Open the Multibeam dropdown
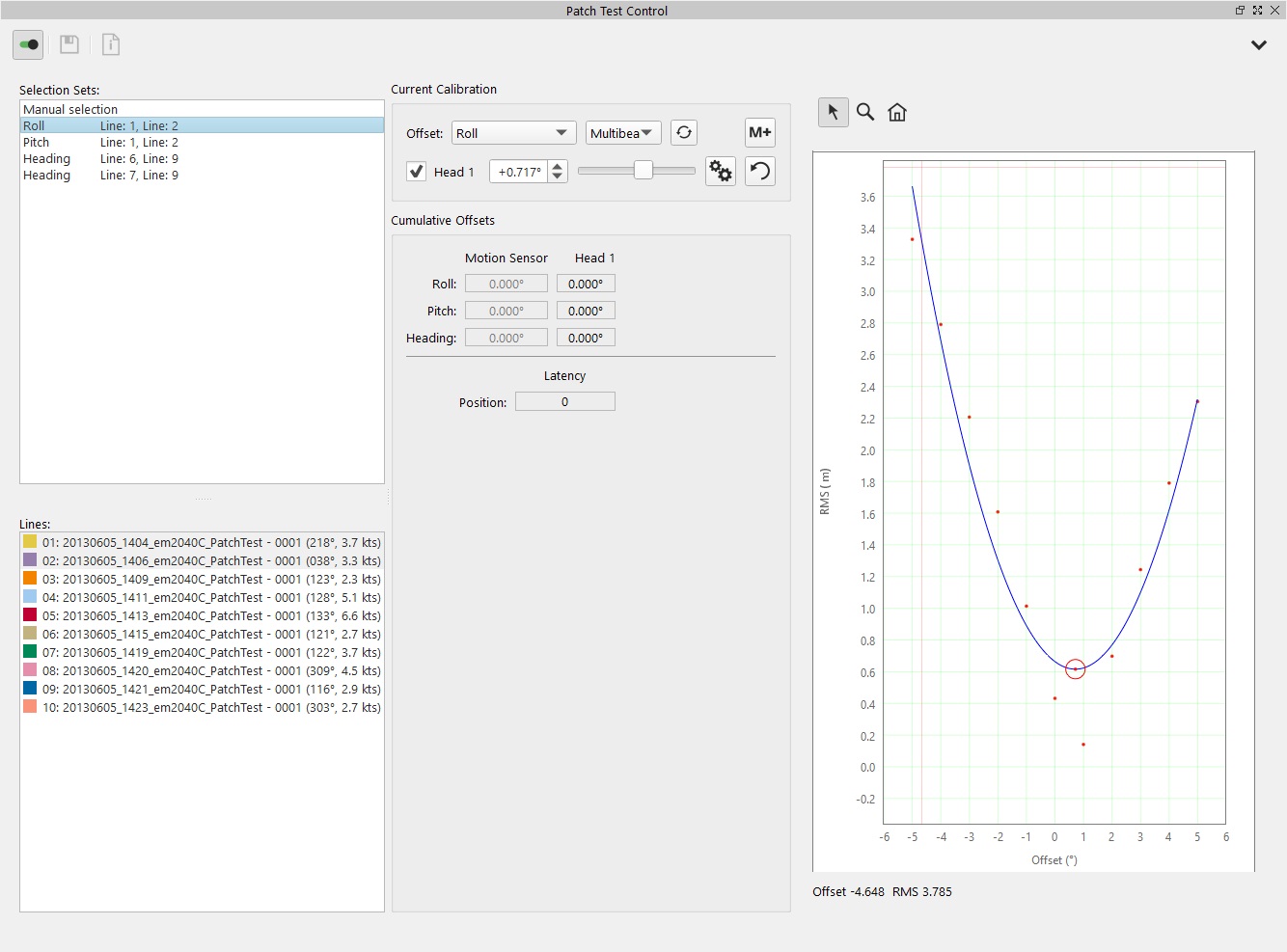This screenshot has height=952, width=1287. pos(622,132)
